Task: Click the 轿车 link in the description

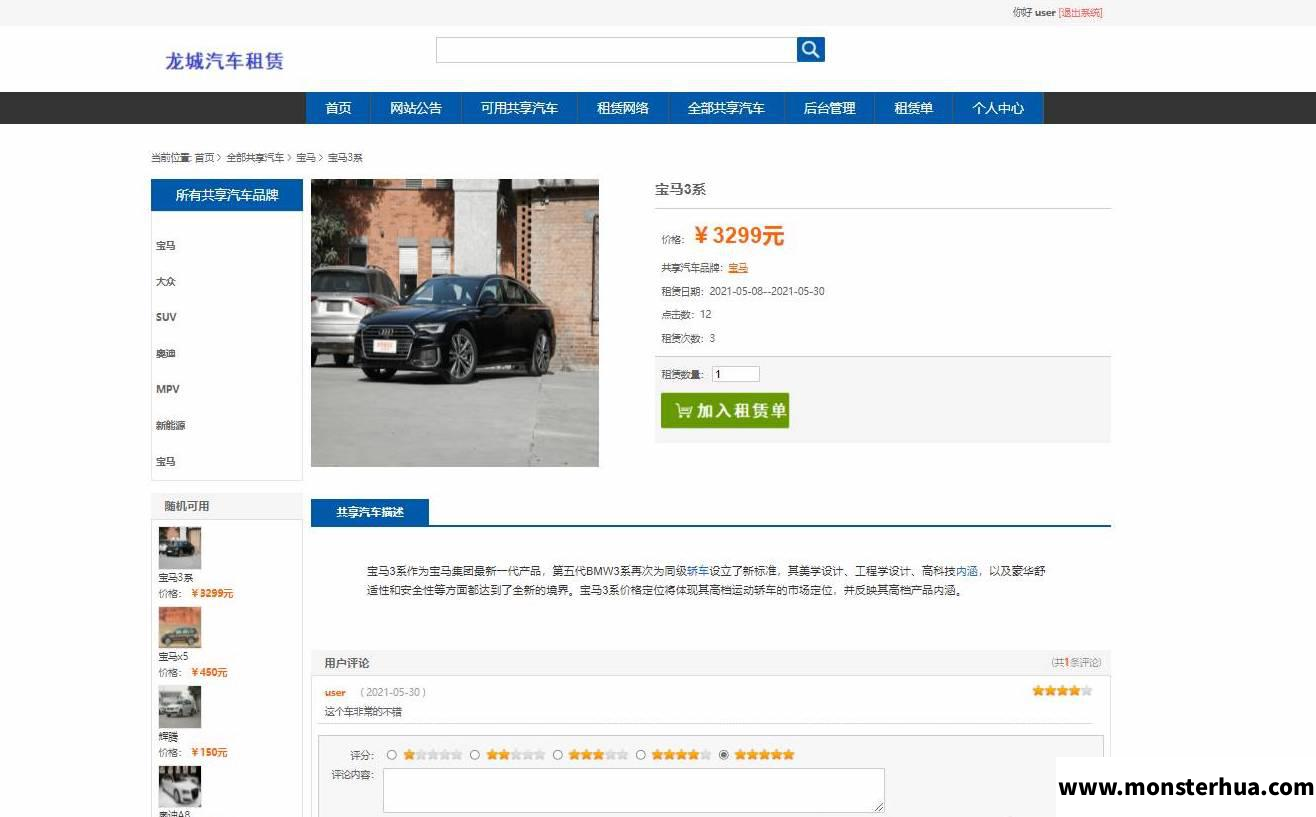Action: (697, 571)
